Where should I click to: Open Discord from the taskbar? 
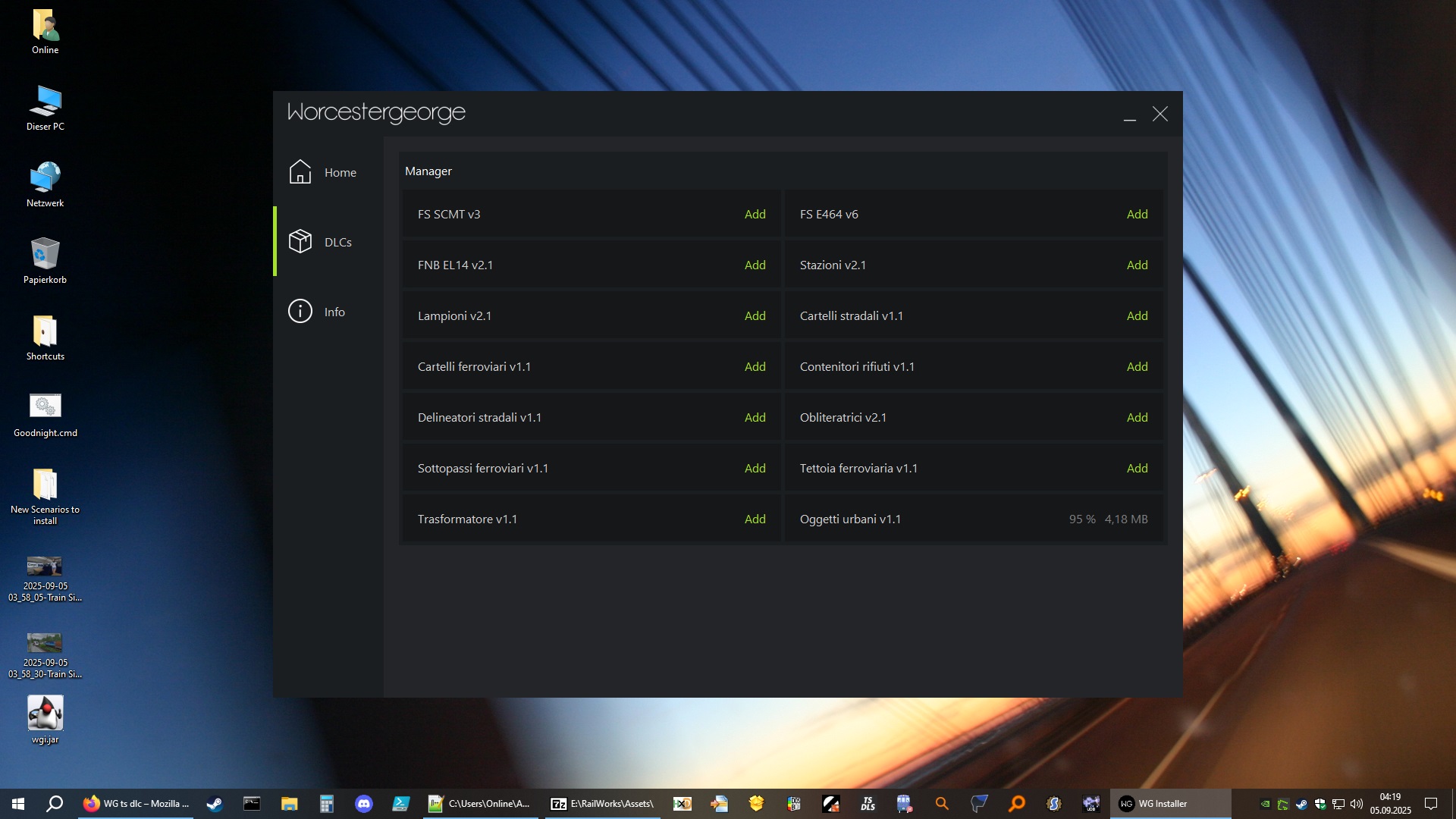[x=364, y=804]
